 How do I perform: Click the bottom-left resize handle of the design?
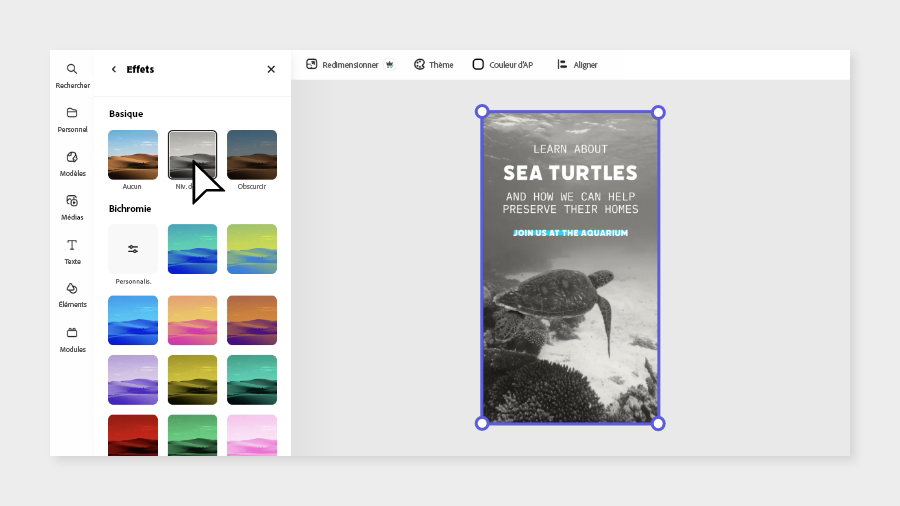coord(482,423)
